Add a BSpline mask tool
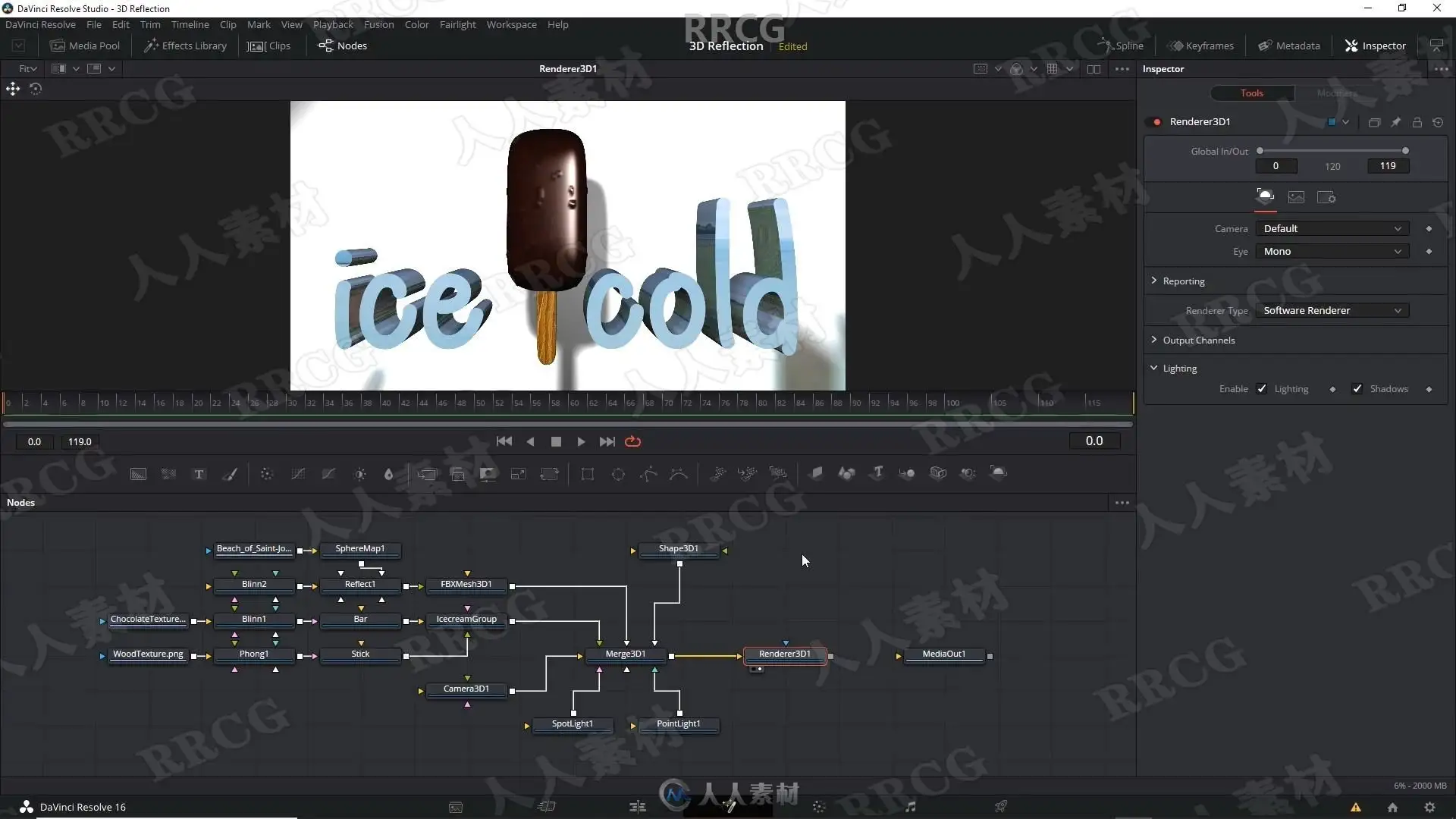Viewport: 1456px width, 819px height. coord(679,474)
